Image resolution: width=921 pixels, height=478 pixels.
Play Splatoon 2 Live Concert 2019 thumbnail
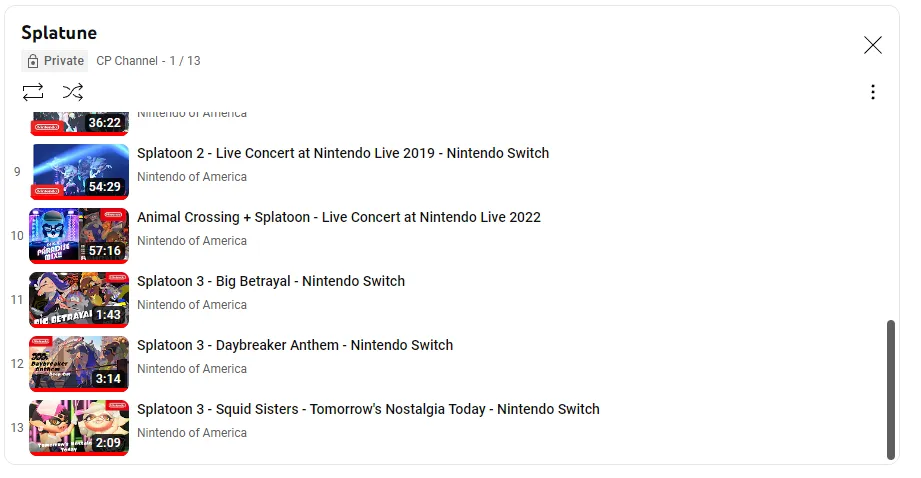pyautogui.click(x=79, y=171)
